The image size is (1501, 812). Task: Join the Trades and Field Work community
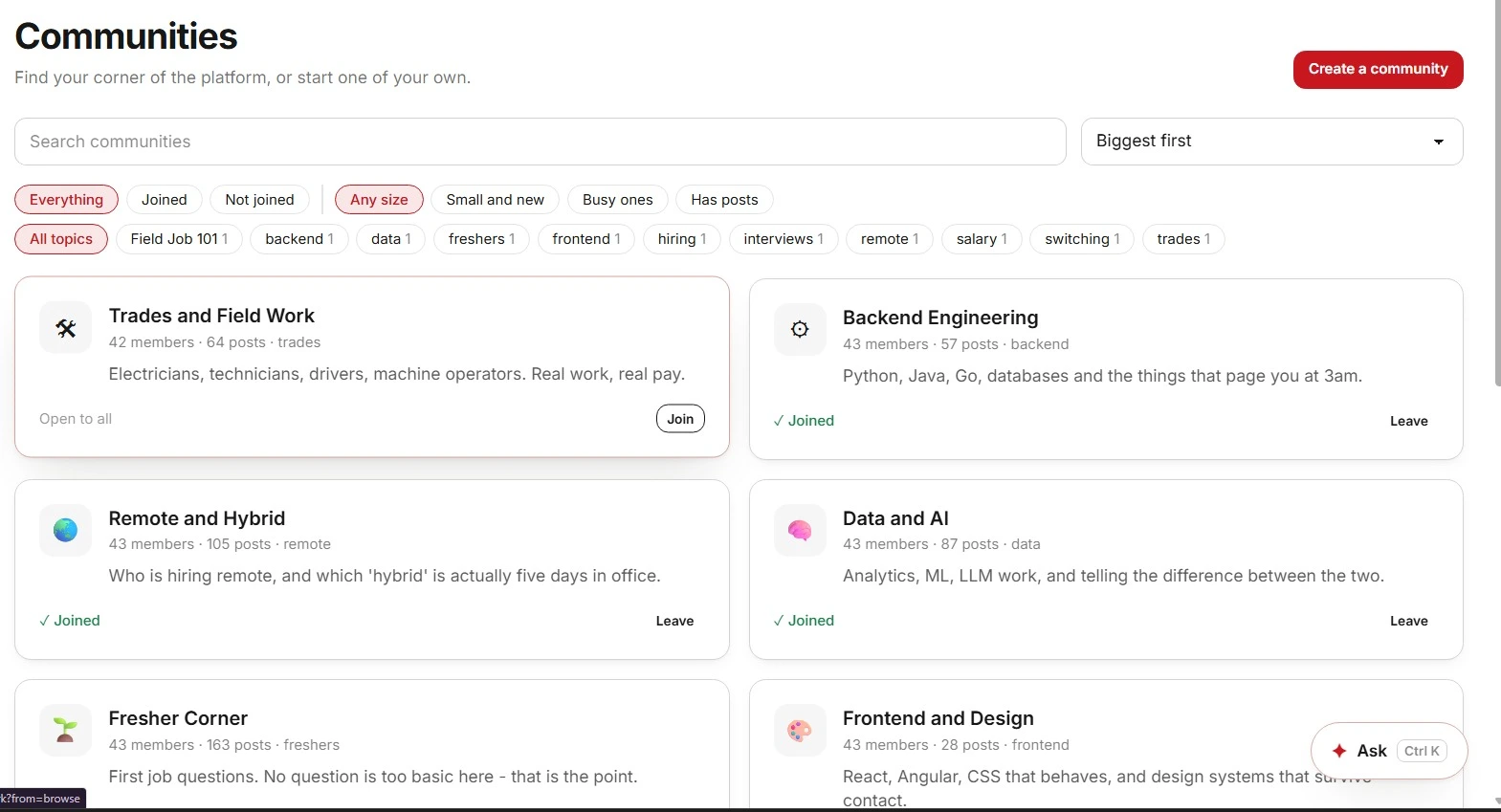[x=680, y=419]
